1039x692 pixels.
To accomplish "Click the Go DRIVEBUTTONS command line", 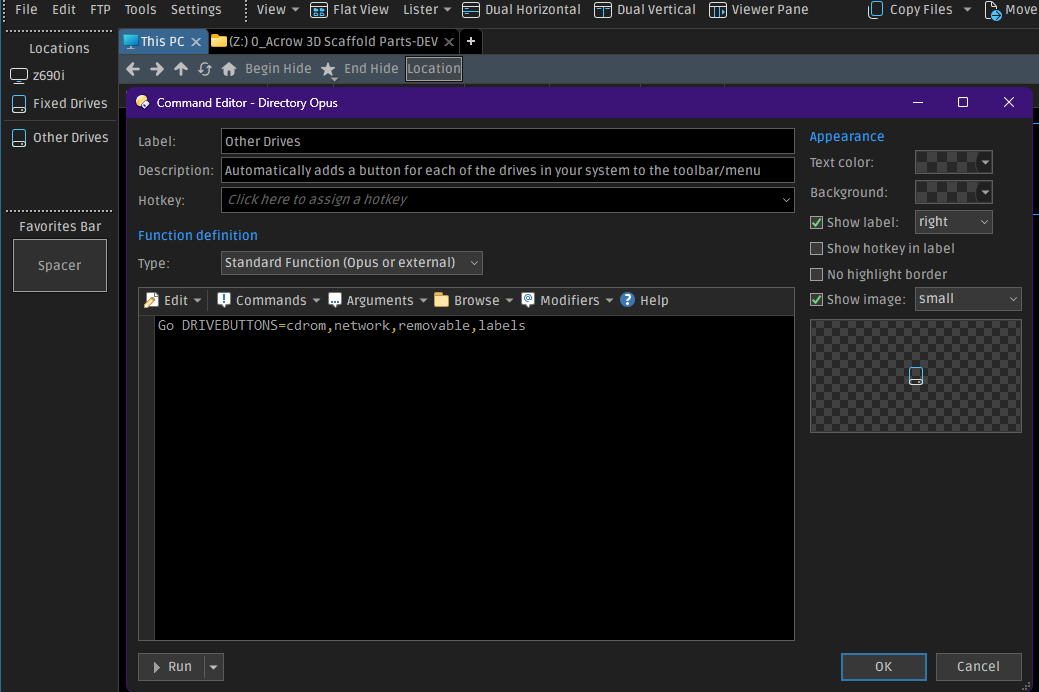I will 341,326.
